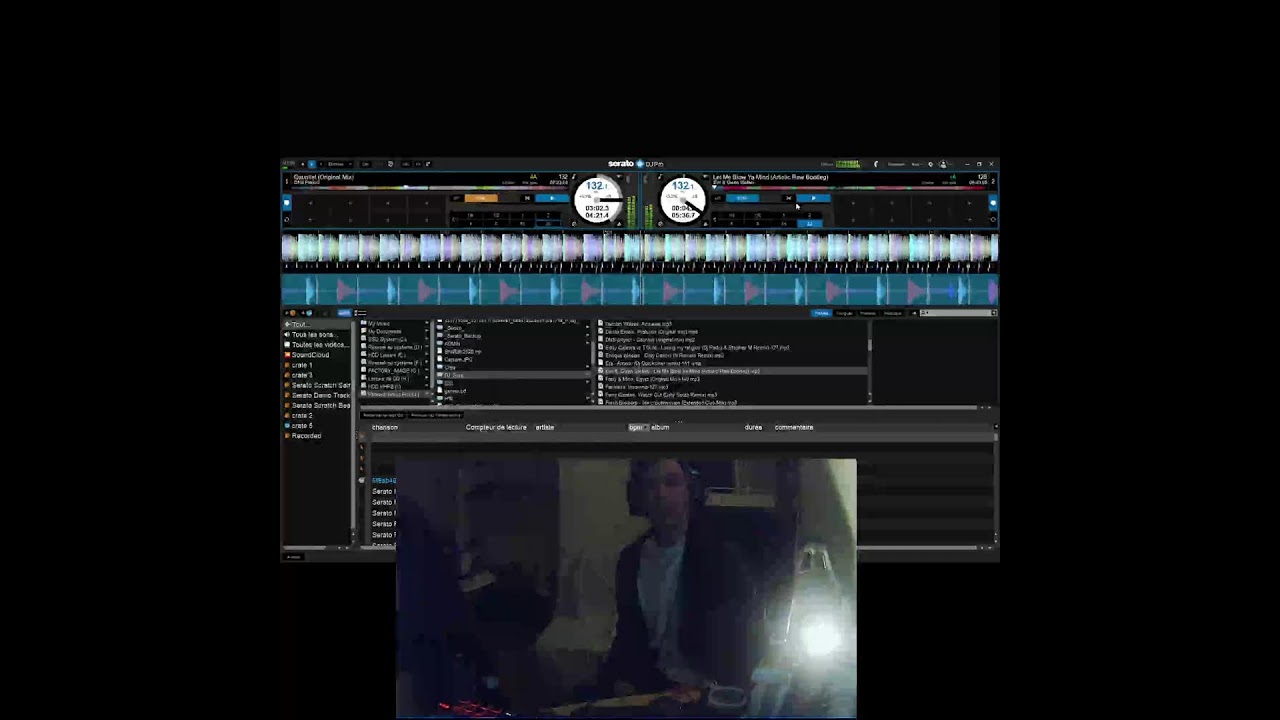Click the webcam video overlay
The image size is (1280, 720).
(x=626, y=588)
